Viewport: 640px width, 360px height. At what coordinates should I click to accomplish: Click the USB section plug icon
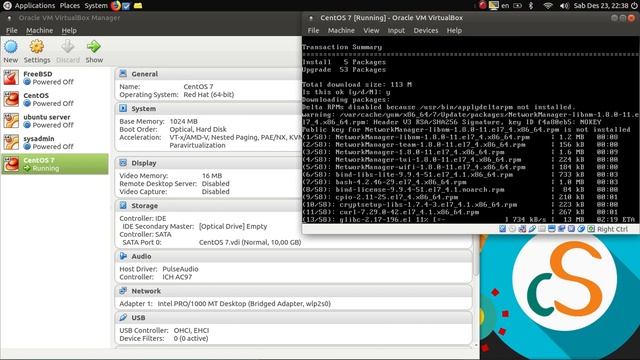tap(123, 317)
